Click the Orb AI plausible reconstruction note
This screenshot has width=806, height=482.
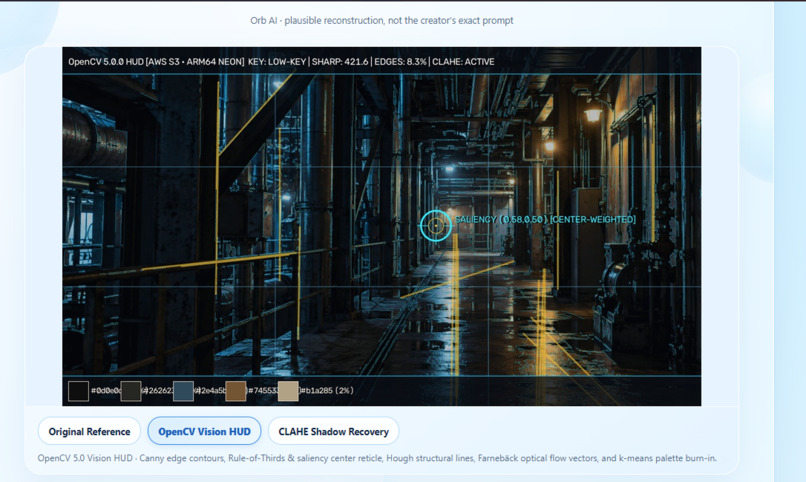point(381,21)
